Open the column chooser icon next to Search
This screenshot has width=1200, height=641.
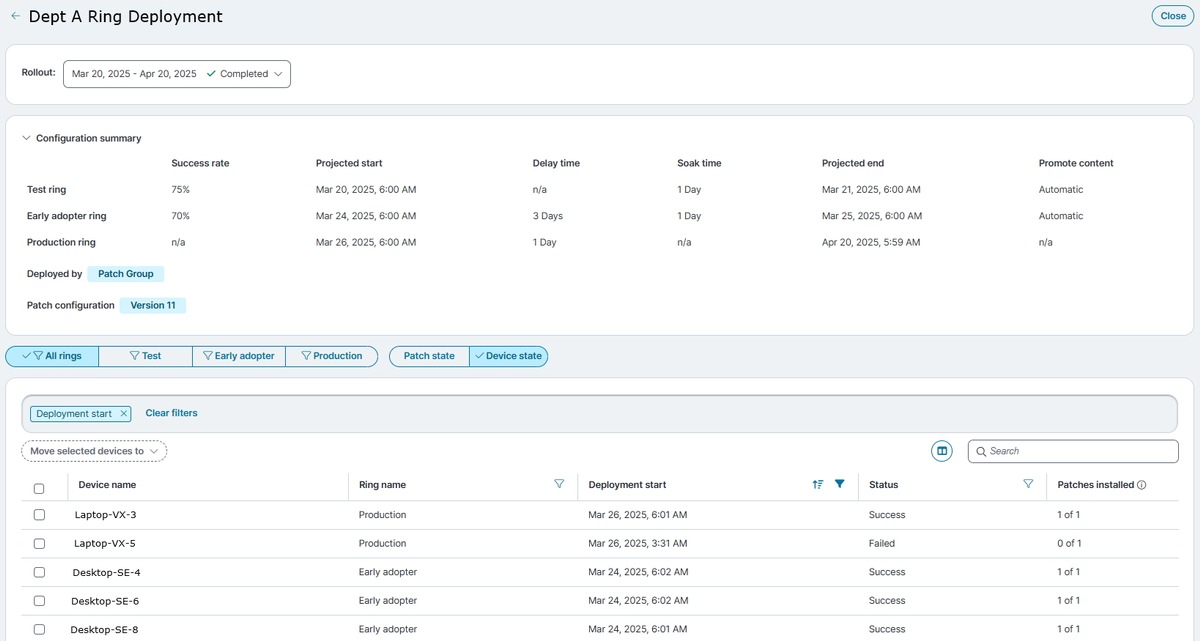click(x=941, y=451)
